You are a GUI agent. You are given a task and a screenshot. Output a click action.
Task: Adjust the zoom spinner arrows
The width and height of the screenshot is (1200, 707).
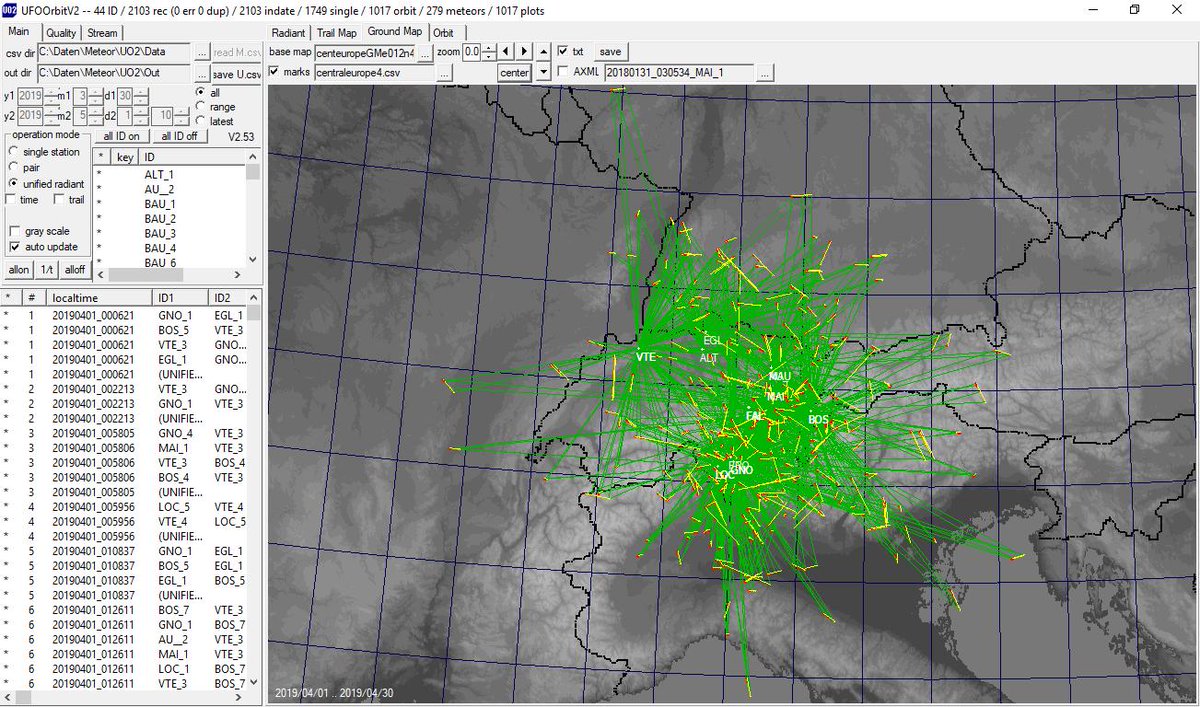point(489,52)
